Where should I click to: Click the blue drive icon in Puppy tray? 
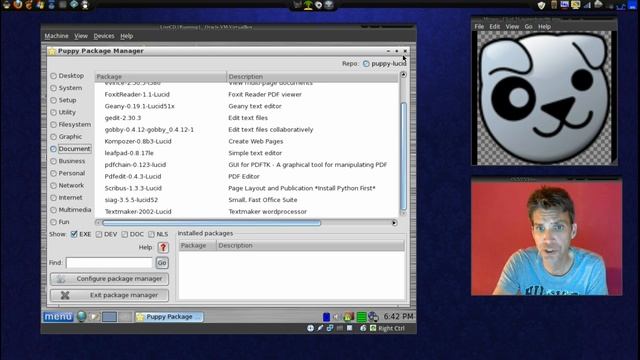pyautogui.click(x=326, y=317)
